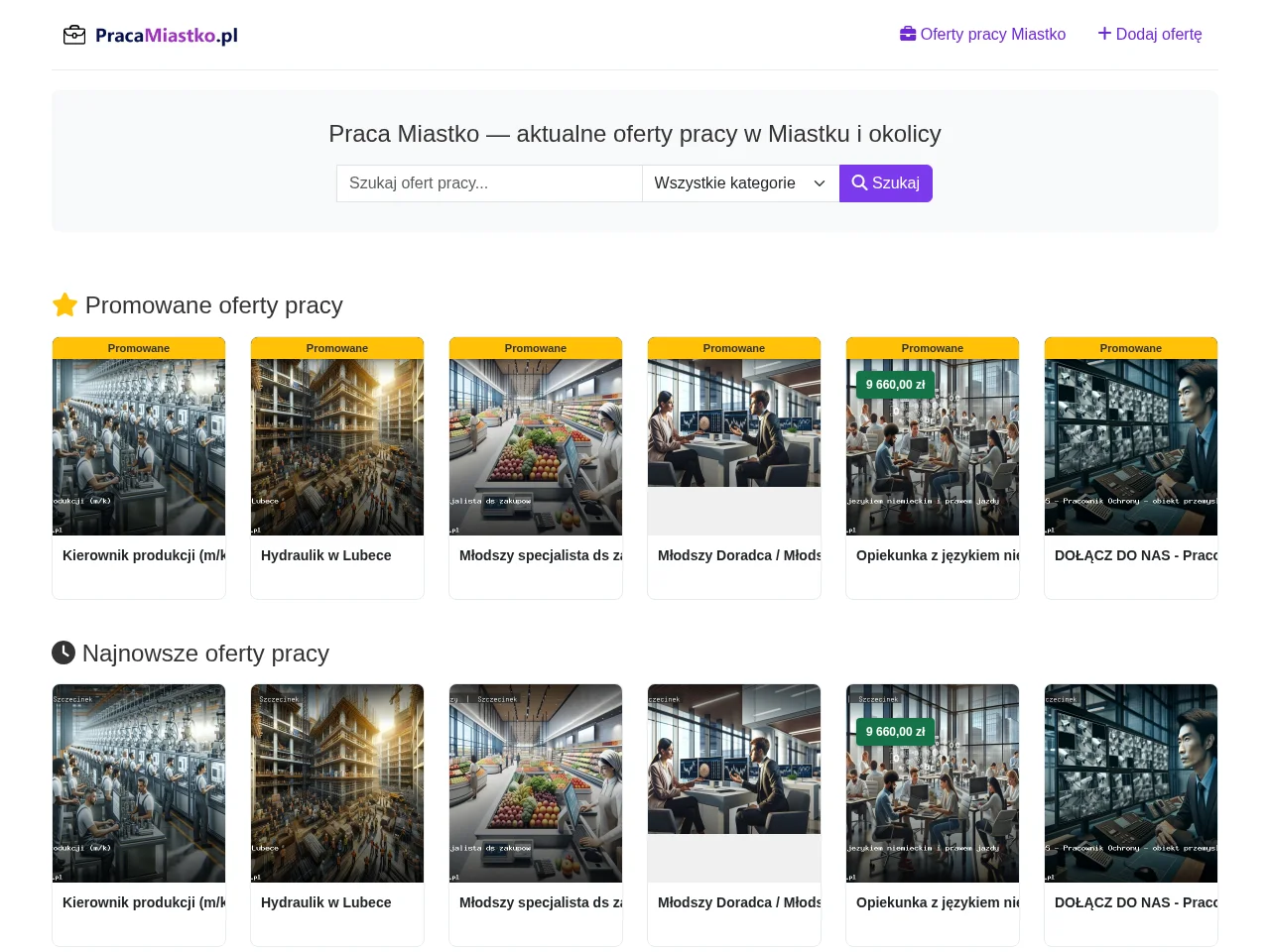Select "Młodszy specjalista ds" title under Najnowsze oferty
Image resolution: width=1270 pixels, height=952 pixels.
point(541,902)
